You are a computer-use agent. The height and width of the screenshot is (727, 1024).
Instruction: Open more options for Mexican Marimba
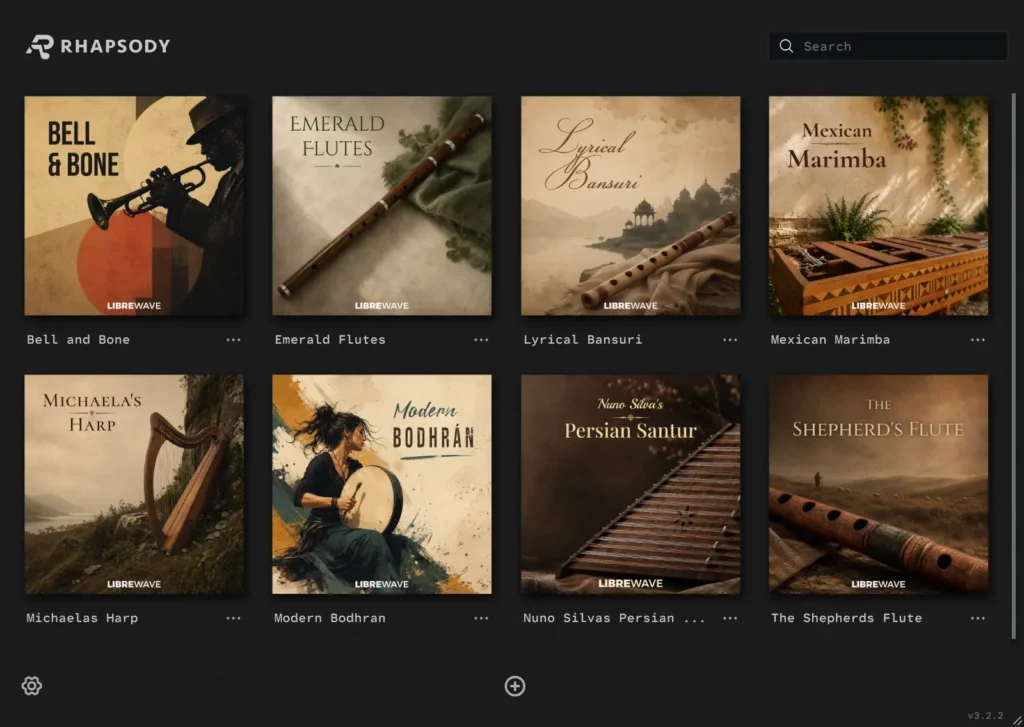pyautogui.click(x=978, y=340)
